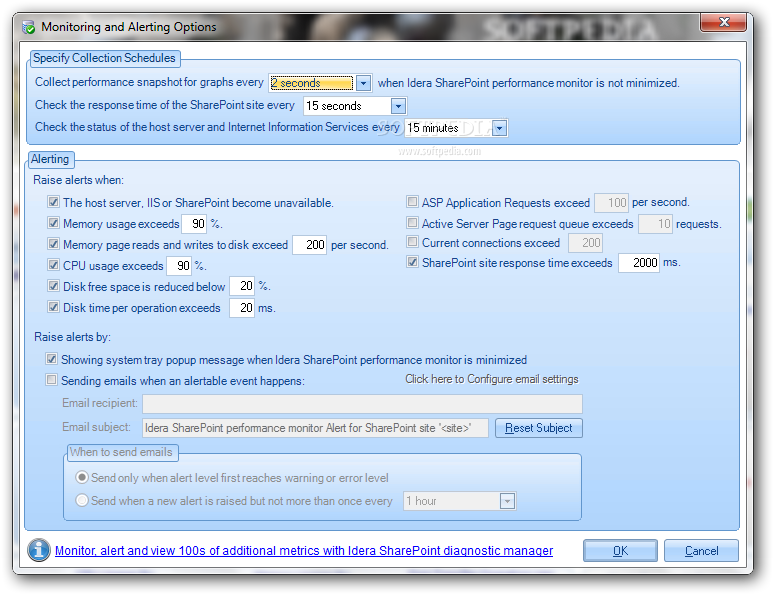Click the Raise alerts when: label

coord(78,180)
